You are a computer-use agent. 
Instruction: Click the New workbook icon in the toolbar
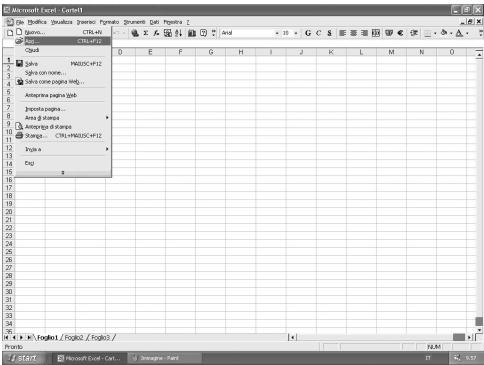click(x=10, y=33)
